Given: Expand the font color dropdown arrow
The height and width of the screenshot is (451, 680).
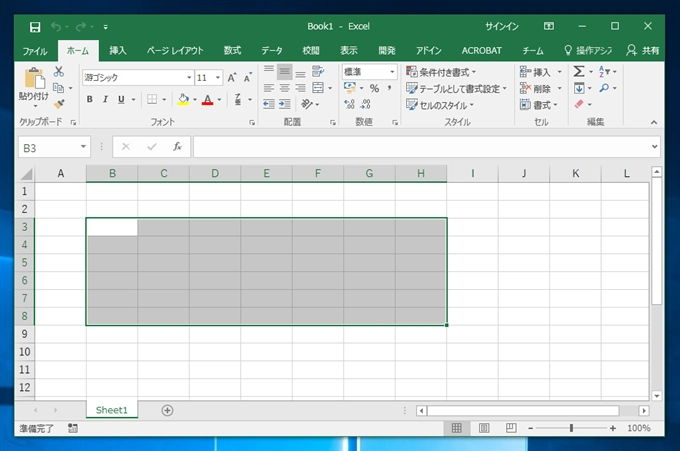Looking at the screenshot, I should pyautogui.click(x=219, y=100).
